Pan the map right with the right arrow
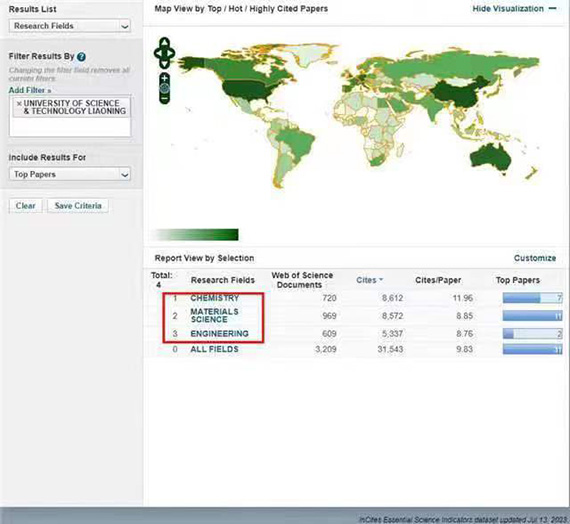This screenshot has width=570, height=524. (x=171, y=53)
